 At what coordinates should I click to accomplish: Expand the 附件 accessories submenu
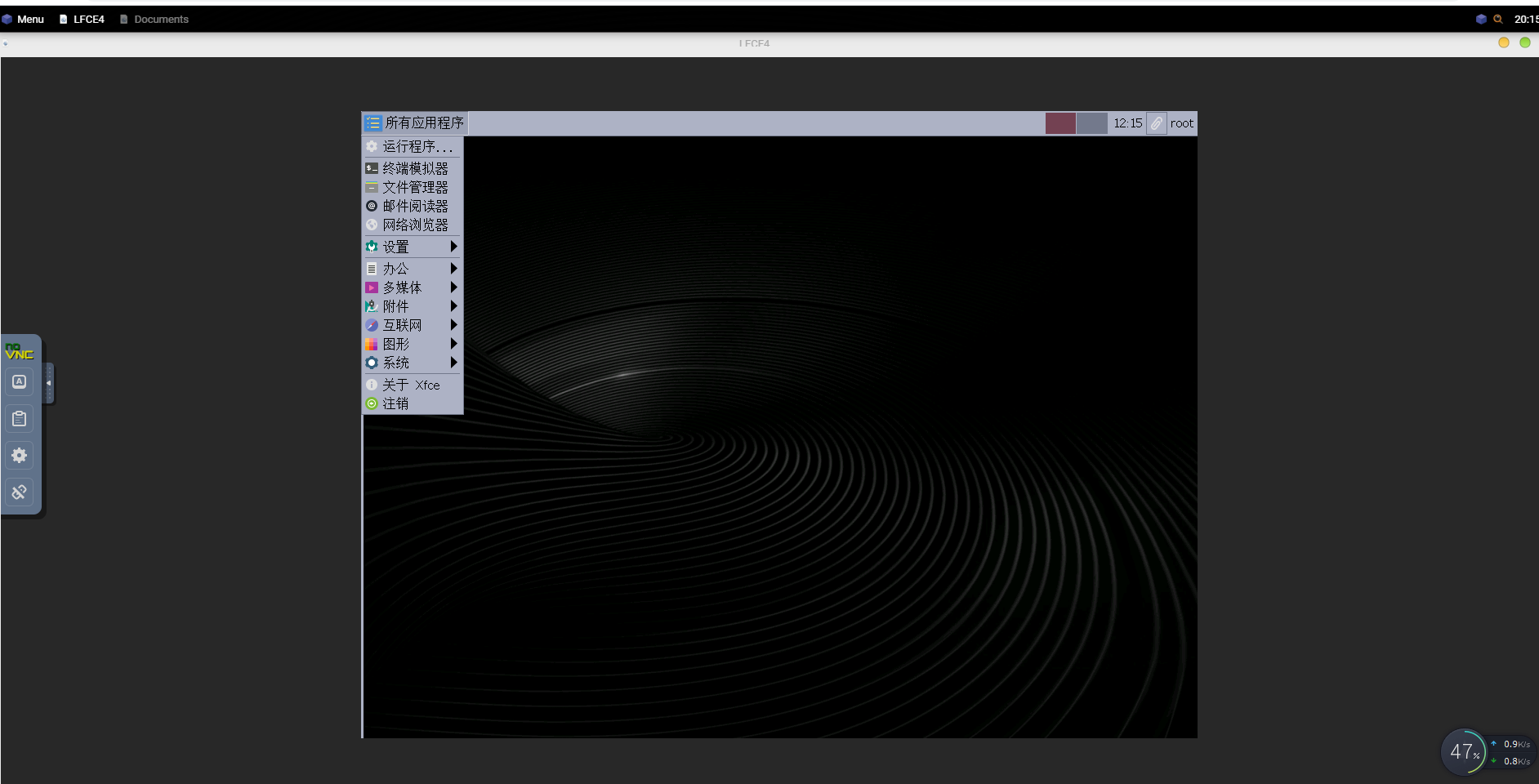pos(413,306)
